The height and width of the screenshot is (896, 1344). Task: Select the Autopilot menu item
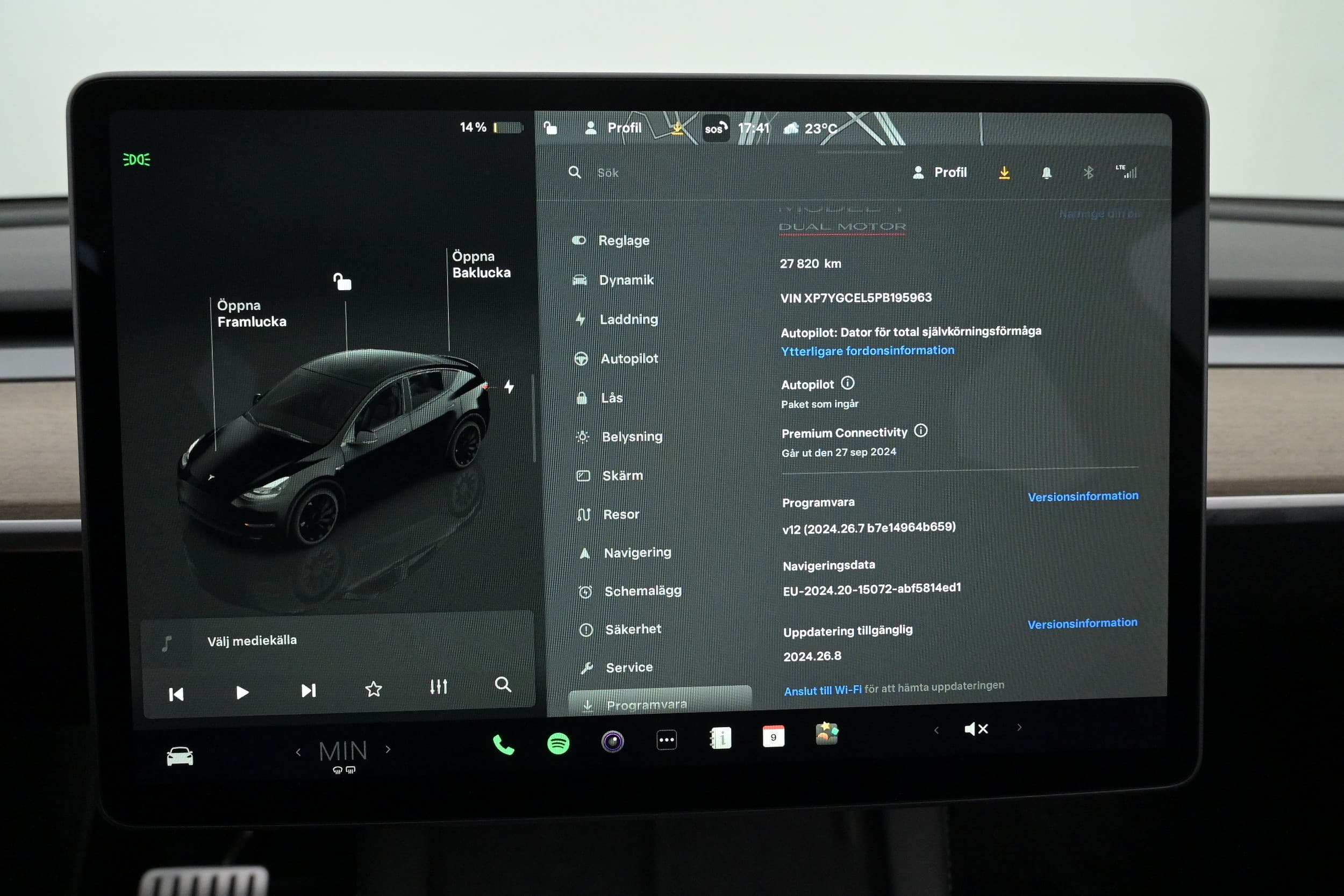pyautogui.click(x=616, y=359)
